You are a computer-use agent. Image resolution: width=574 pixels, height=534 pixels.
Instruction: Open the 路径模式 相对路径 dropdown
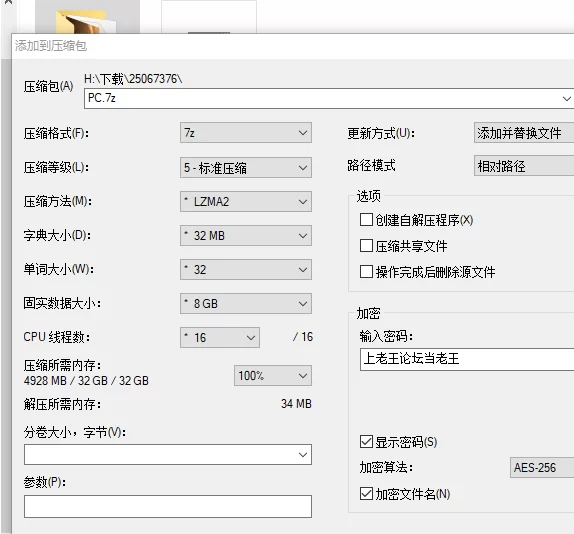pyautogui.click(x=524, y=166)
